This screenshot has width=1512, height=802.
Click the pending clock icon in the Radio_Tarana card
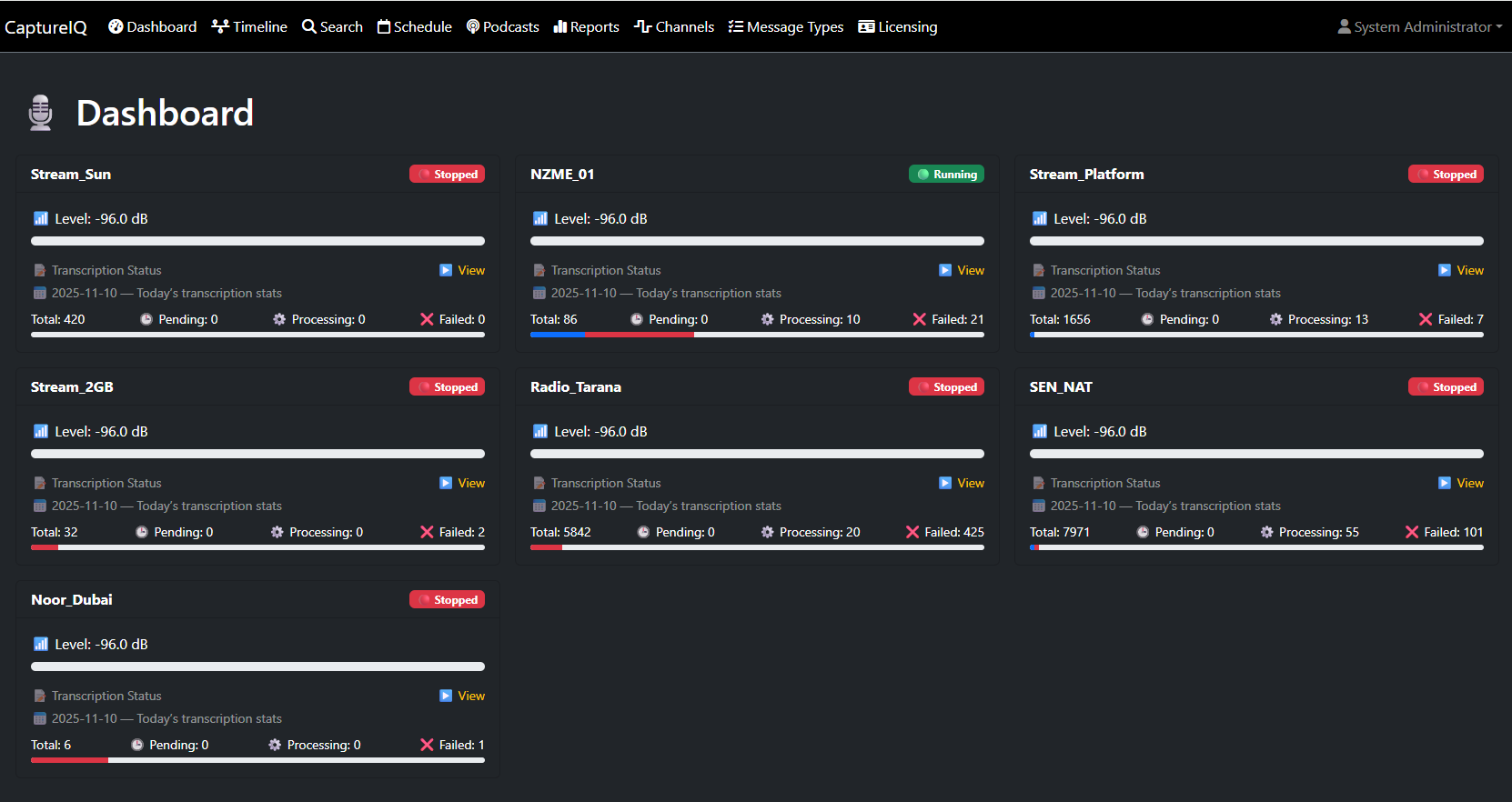click(643, 532)
